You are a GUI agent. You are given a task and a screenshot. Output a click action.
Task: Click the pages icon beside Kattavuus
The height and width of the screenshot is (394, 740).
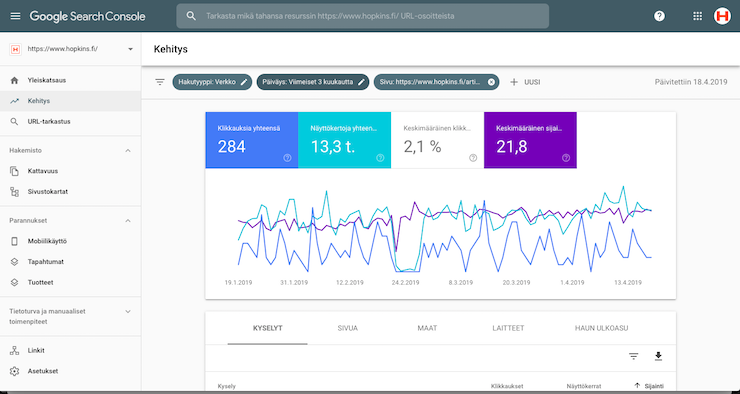click(x=14, y=171)
